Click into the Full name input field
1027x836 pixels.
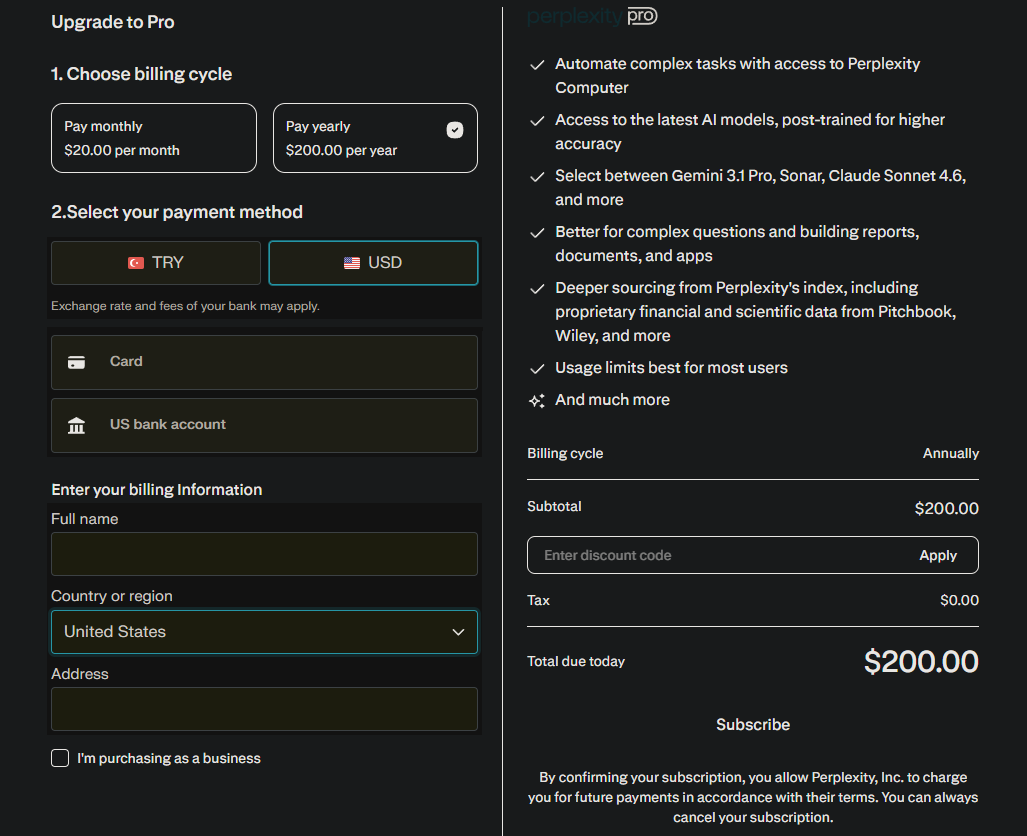click(264, 554)
